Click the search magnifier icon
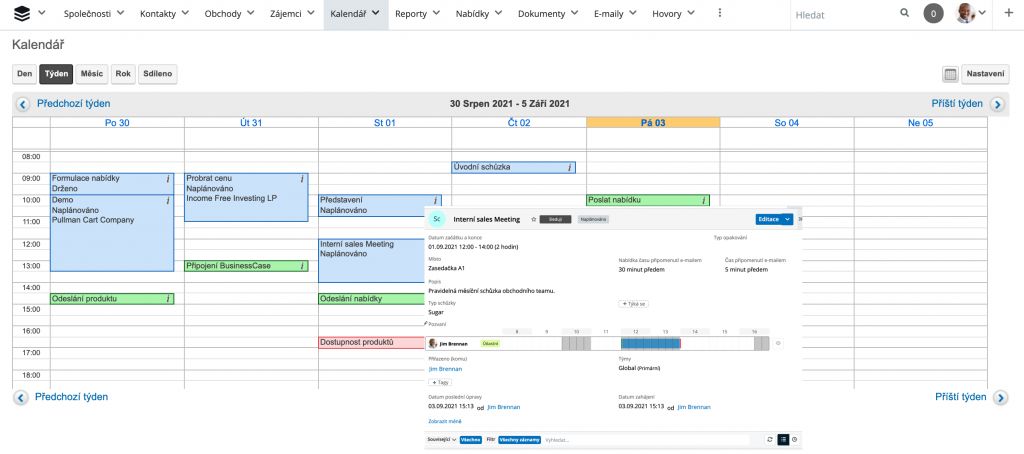The height and width of the screenshot is (454, 1024). [904, 14]
